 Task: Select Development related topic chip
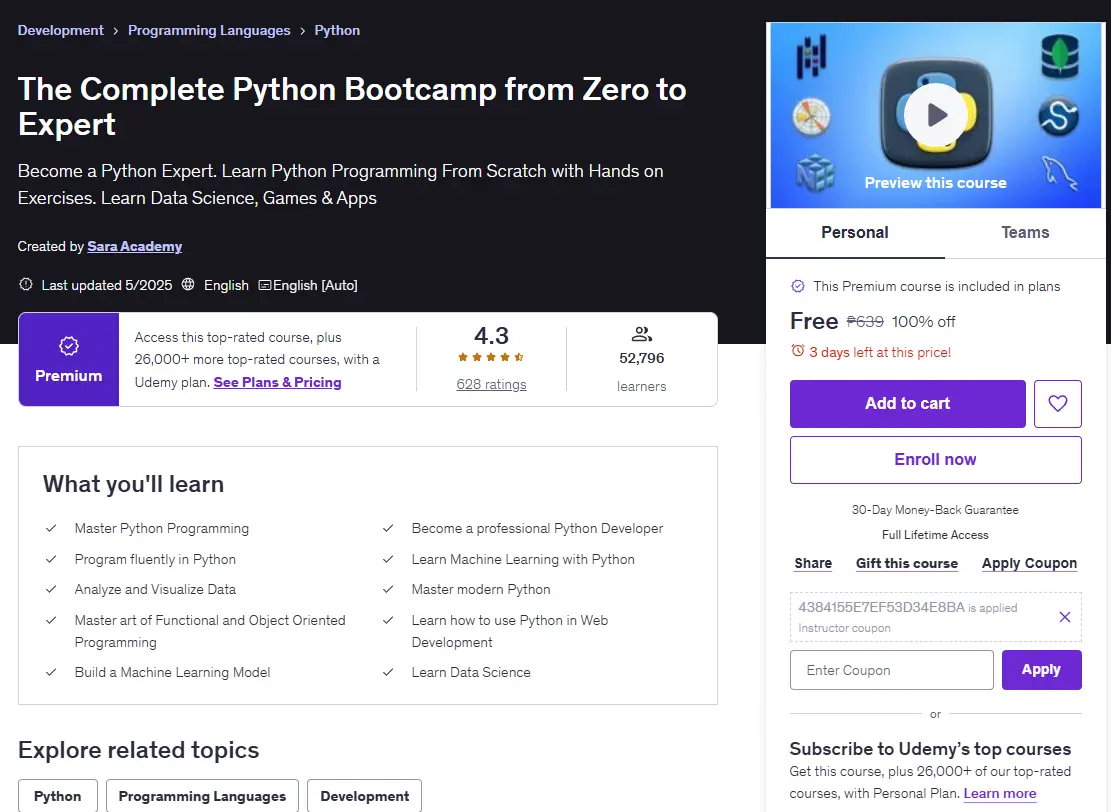point(364,796)
